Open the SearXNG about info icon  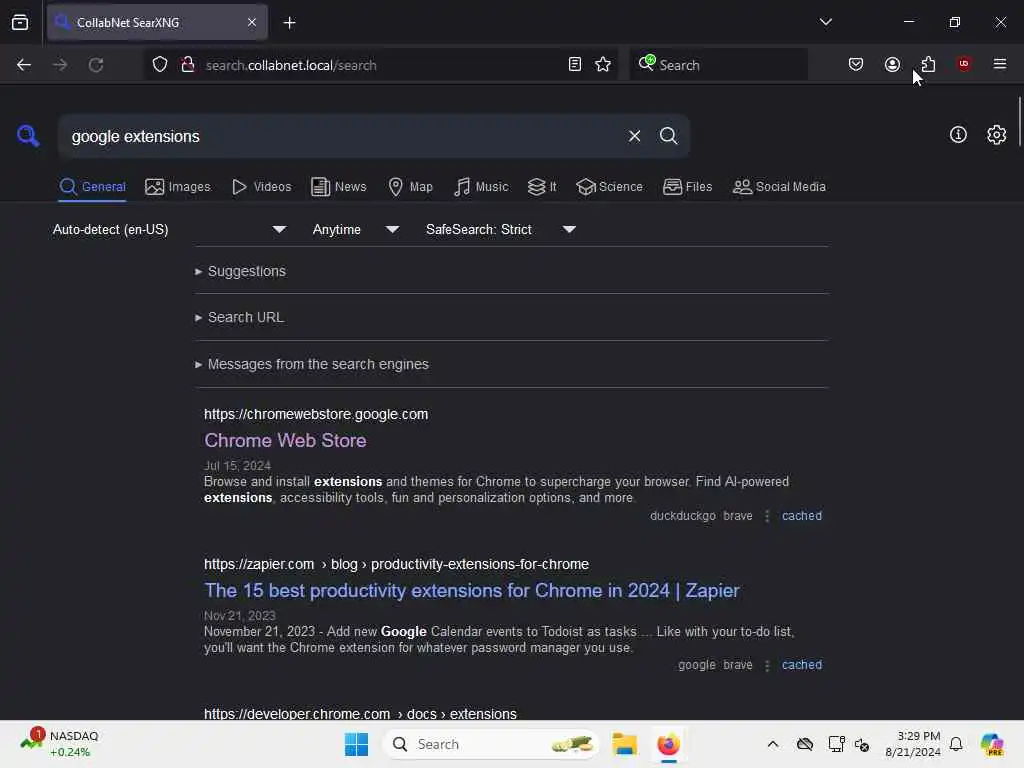tap(958, 135)
